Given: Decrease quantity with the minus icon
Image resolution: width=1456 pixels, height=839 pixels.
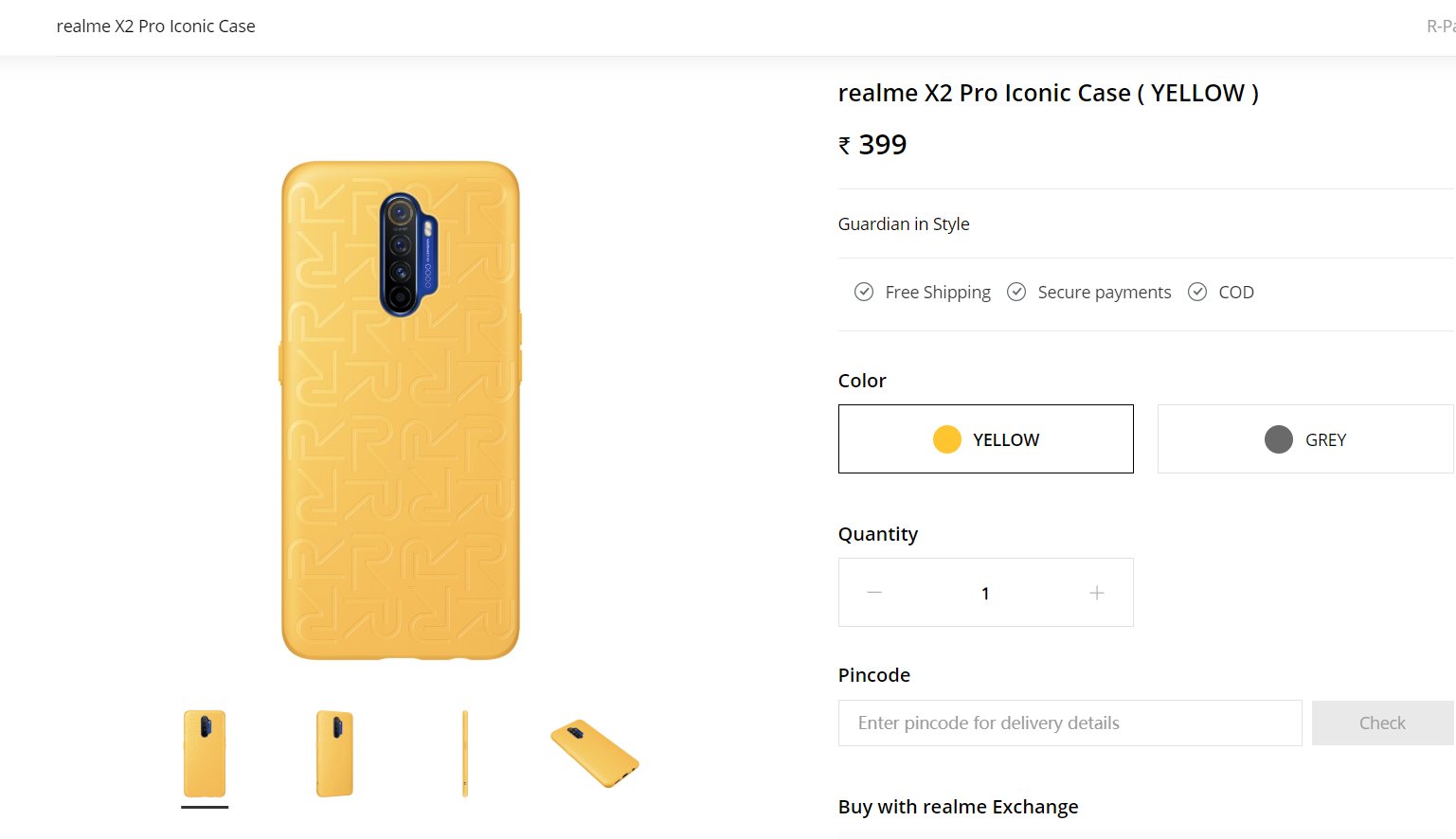Looking at the screenshot, I should click(x=874, y=593).
